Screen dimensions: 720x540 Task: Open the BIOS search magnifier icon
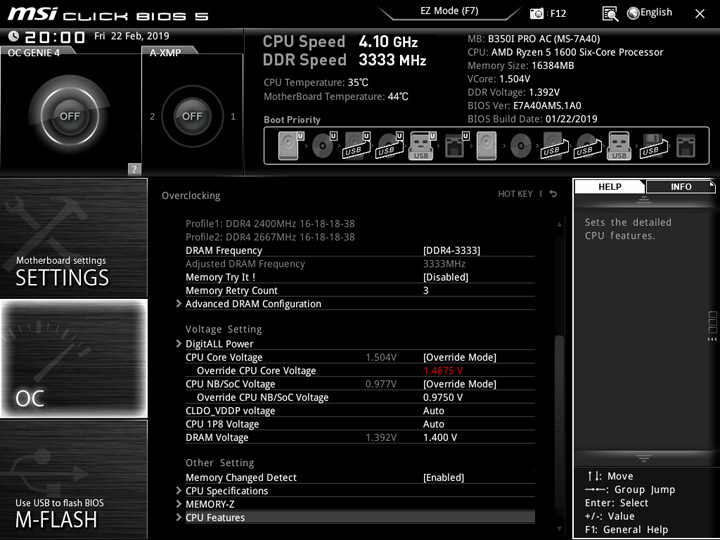click(x=610, y=14)
